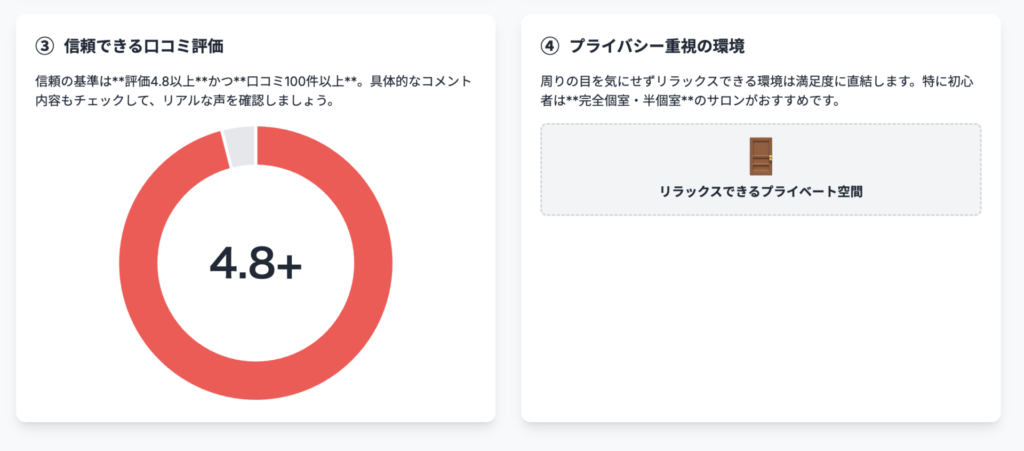Click the リアルな声を確認しましょう sentence
Image resolution: width=1024 pixels, height=451 pixels.
245,102
